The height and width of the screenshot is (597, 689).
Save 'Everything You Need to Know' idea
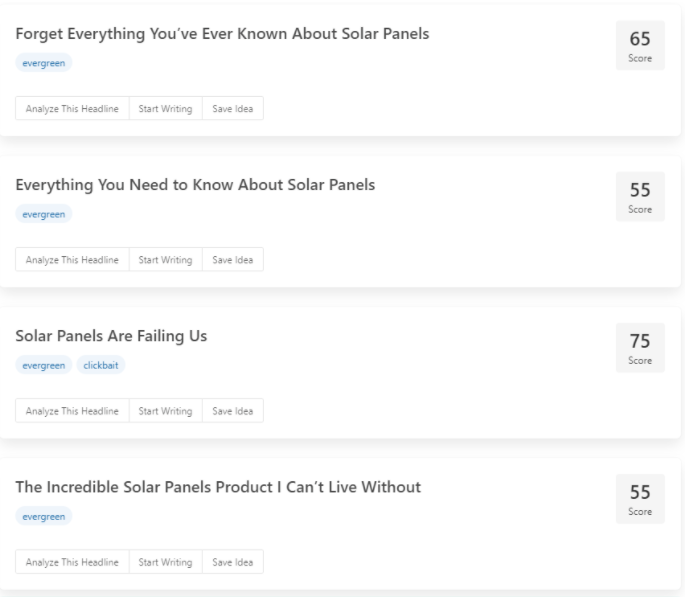point(233,260)
